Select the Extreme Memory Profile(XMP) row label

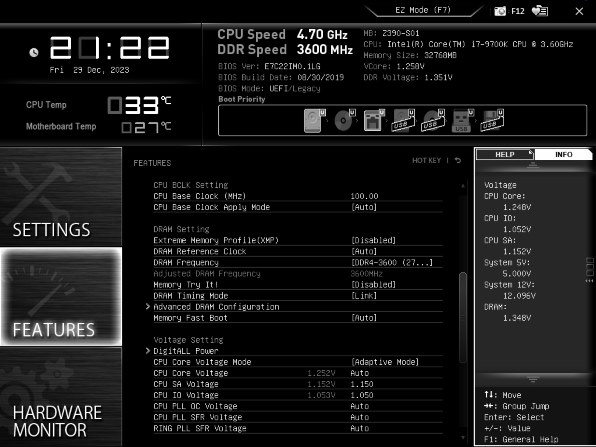216,240
